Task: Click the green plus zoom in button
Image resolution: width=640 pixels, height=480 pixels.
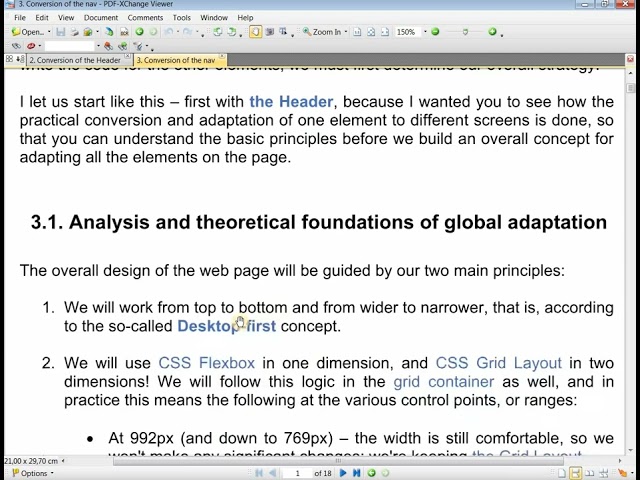Action: click(492, 32)
